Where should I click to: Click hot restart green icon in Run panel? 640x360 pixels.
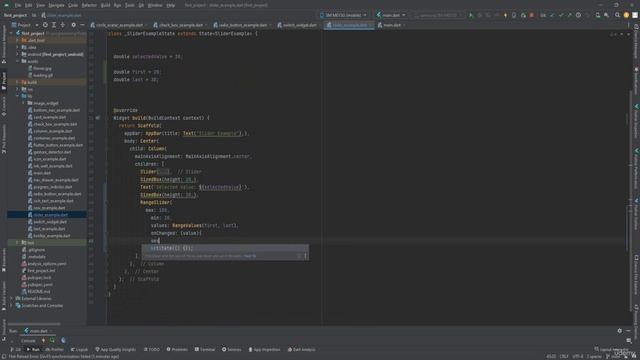pyautogui.click(x=52, y=340)
